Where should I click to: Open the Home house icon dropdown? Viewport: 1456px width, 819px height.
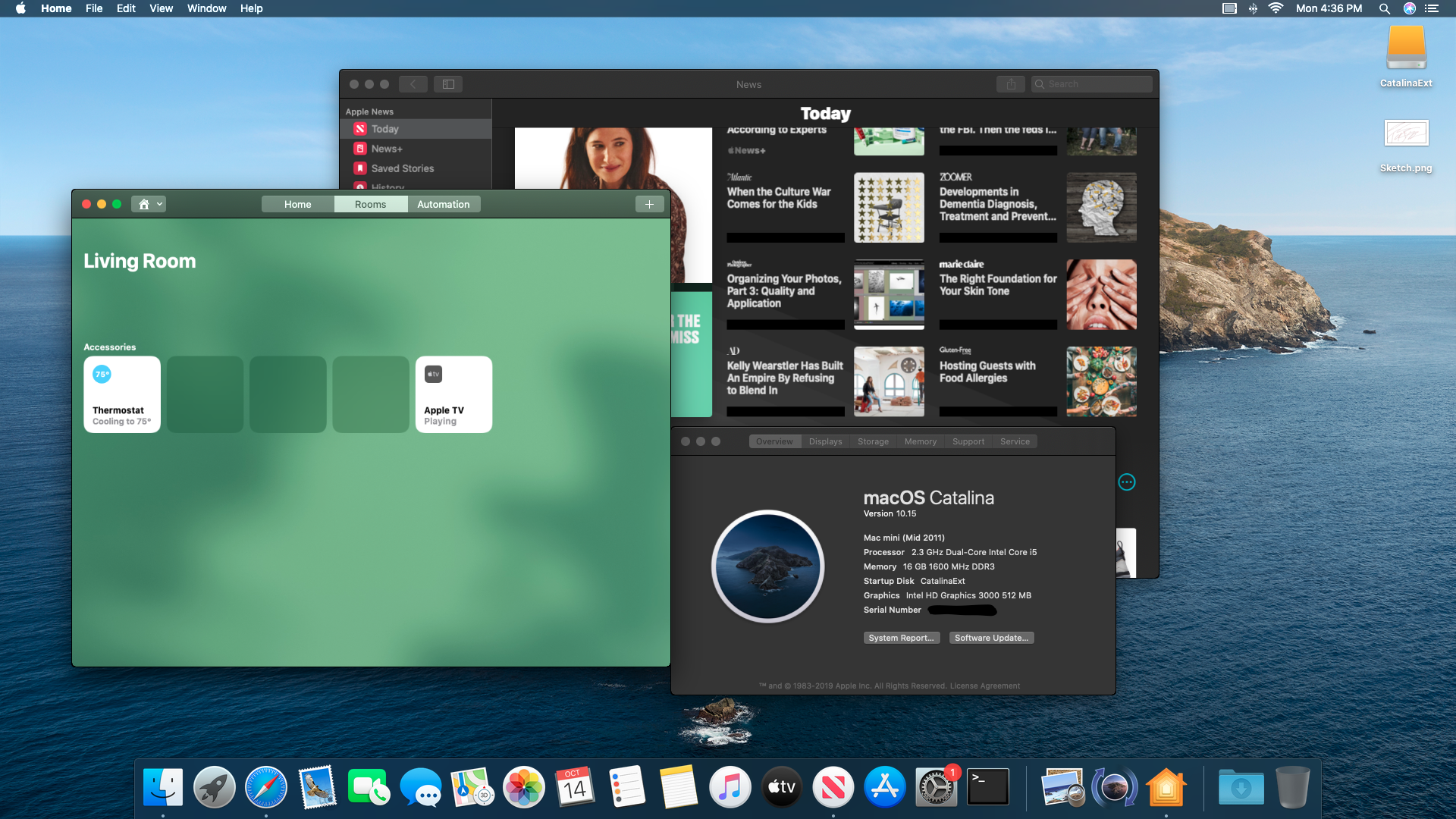pos(149,204)
